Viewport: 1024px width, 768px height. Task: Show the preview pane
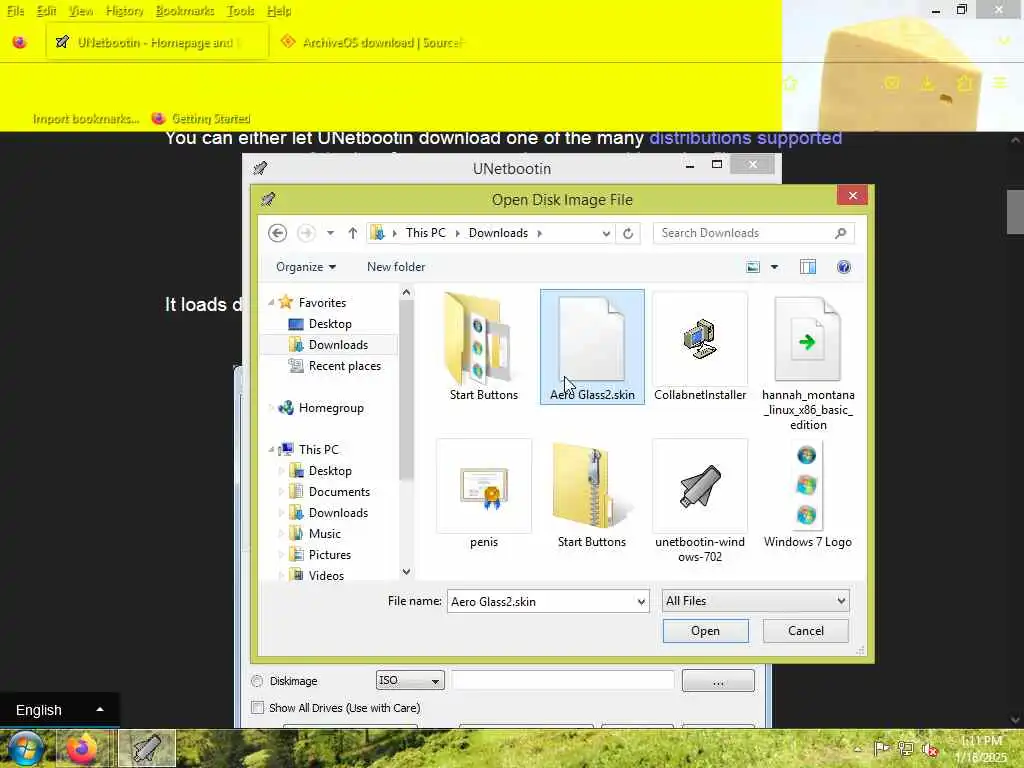pyautogui.click(x=808, y=267)
